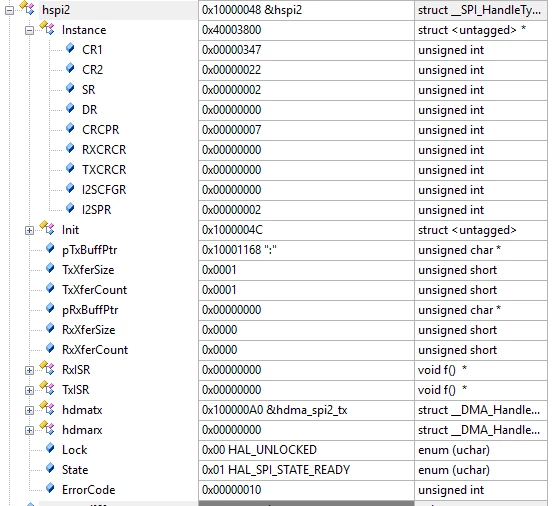Expand the hdmarx handle node
Screen dimensions: 554x506
[30, 430]
